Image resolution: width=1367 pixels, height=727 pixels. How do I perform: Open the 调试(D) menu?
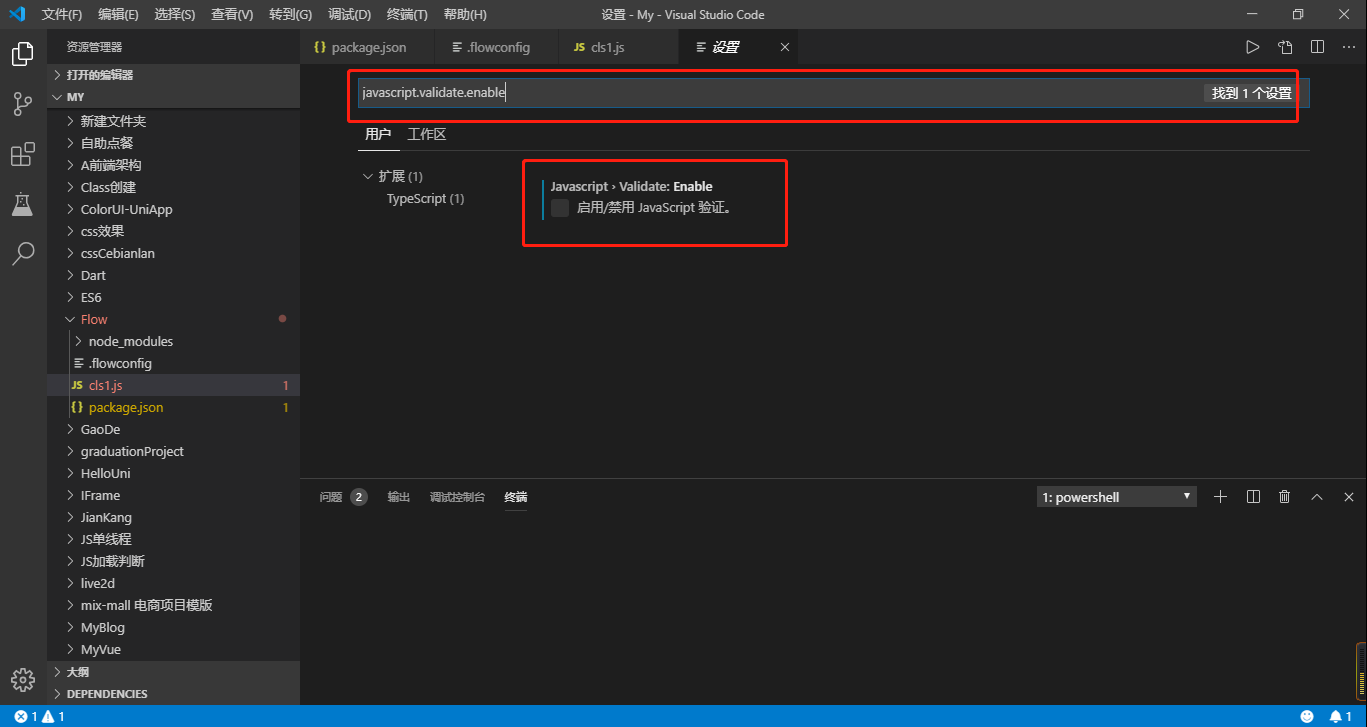[x=349, y=15]
